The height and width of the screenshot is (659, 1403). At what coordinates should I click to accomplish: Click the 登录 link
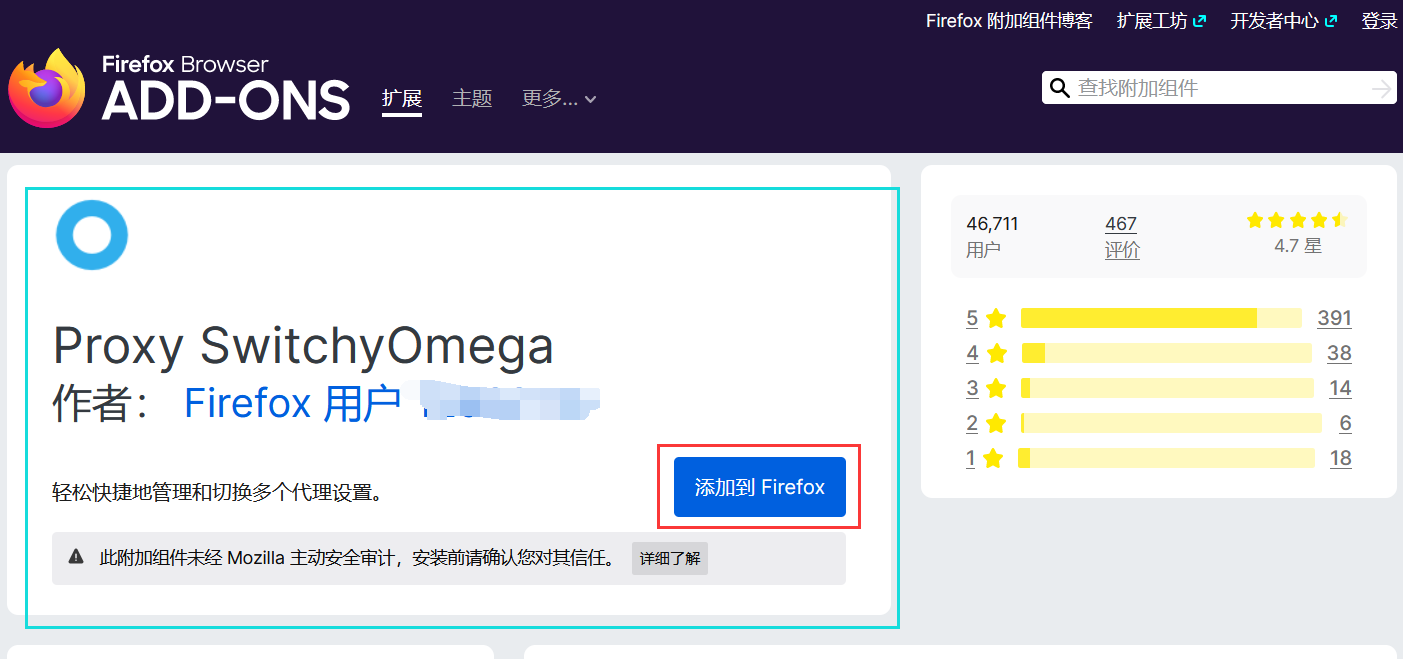[x=1379, y=21]
